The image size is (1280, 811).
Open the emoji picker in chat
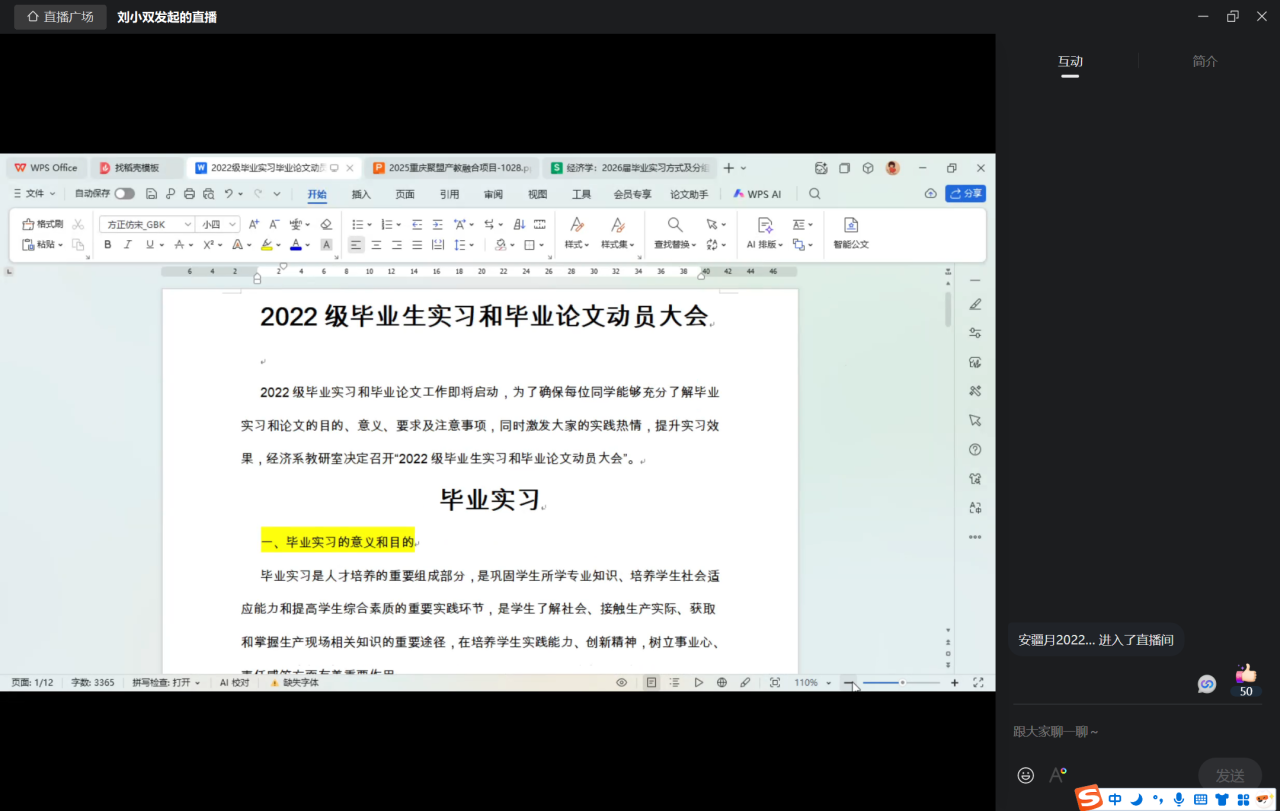[1025, 775]
